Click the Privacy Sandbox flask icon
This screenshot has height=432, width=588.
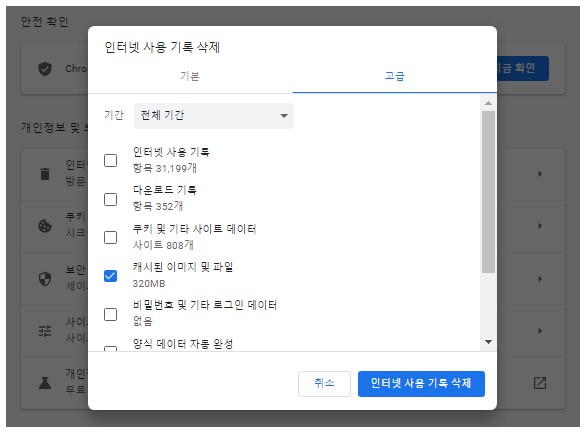pos(45,383)
